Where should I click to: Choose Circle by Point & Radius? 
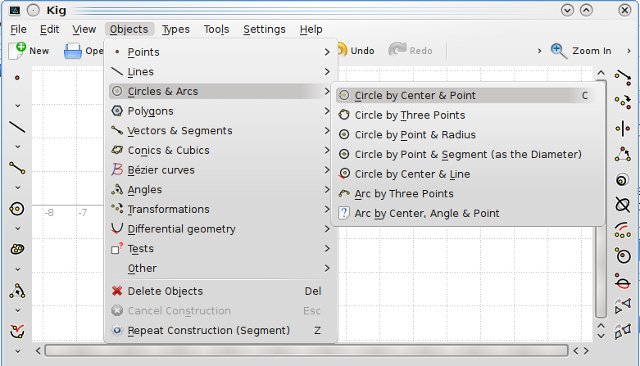(468, 135)
